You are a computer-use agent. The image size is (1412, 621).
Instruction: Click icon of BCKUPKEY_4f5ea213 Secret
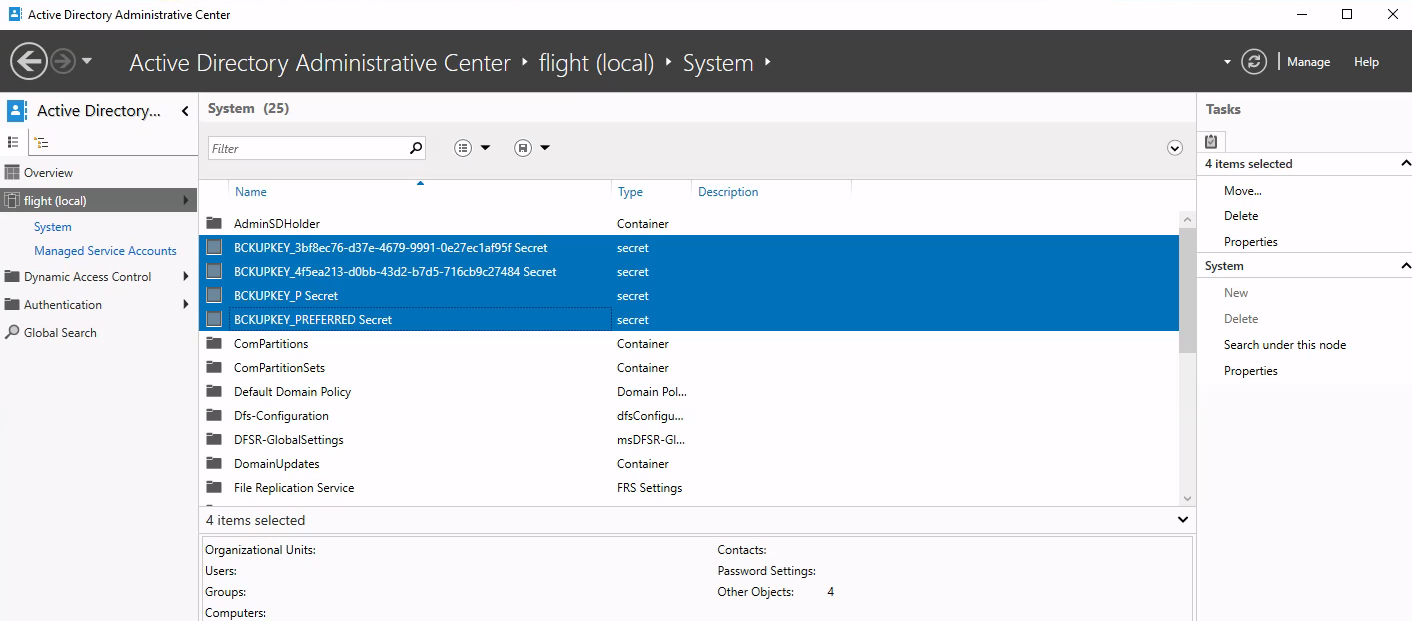click(213, 272)
